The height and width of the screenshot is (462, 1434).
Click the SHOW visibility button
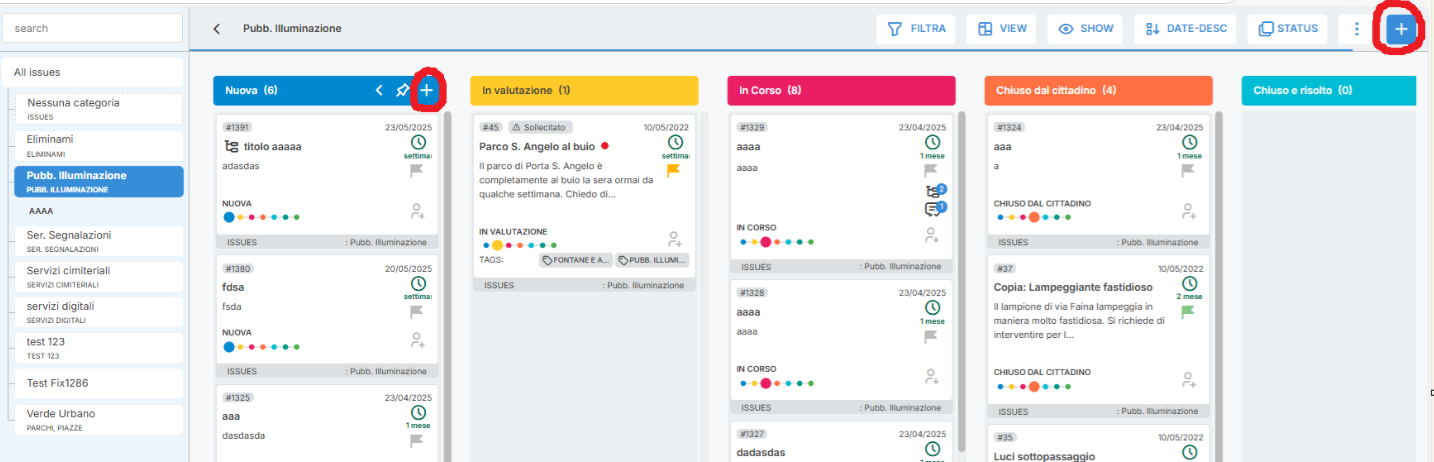click(x=1085, y=29)
